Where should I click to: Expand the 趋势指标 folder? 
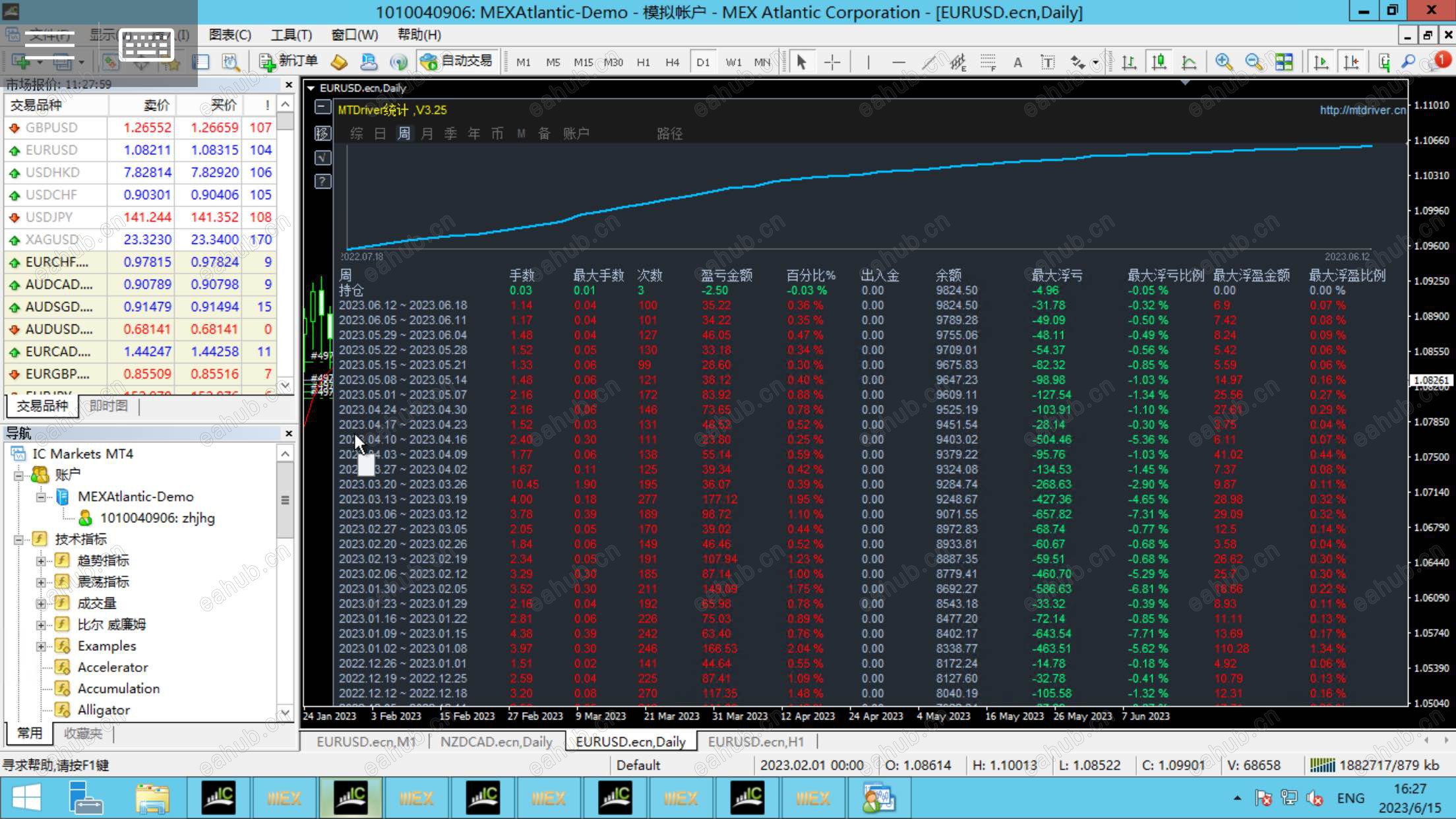pos(41,561)
